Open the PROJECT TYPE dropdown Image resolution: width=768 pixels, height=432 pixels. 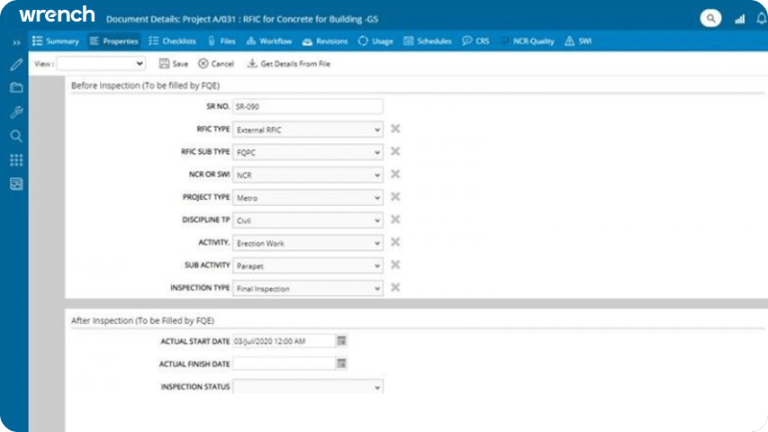(x=308, y=198)
